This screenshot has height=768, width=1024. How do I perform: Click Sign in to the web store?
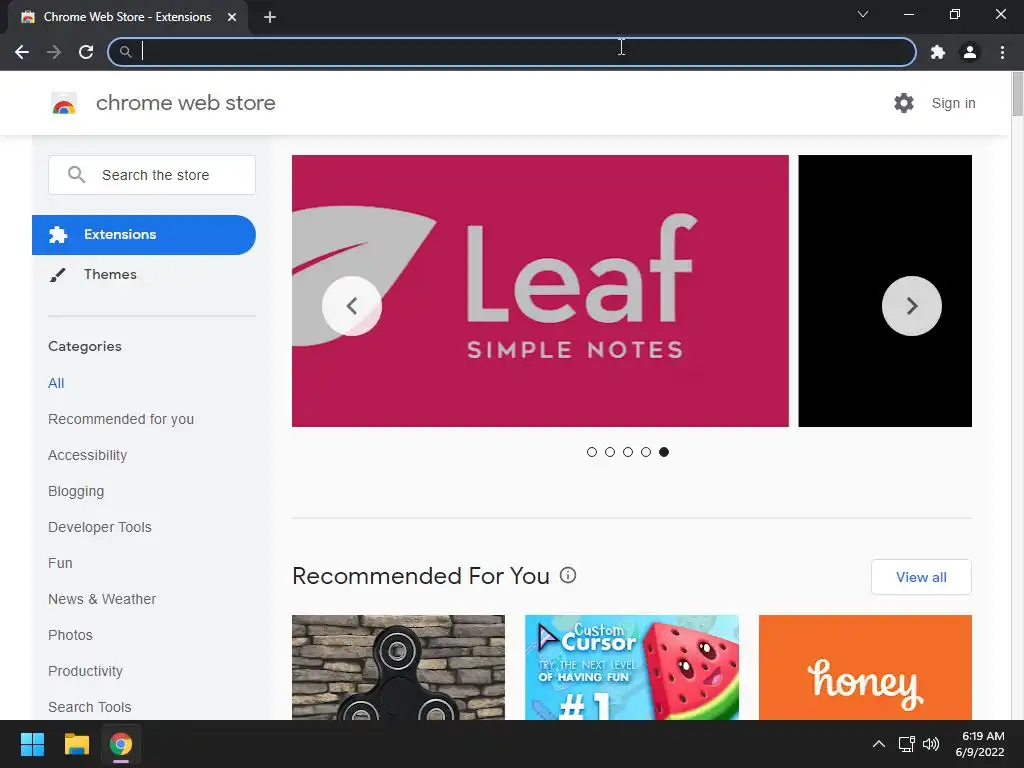point(953,103)
